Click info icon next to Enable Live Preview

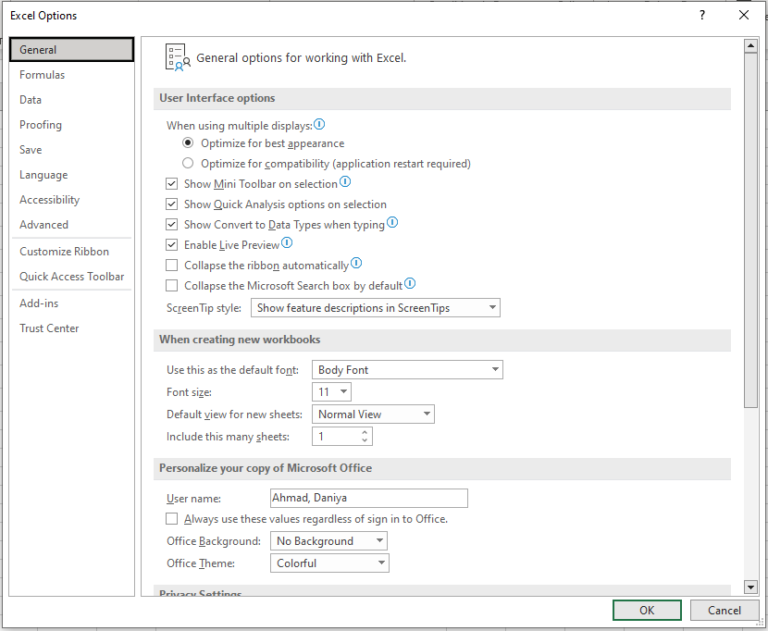[287, 243]
